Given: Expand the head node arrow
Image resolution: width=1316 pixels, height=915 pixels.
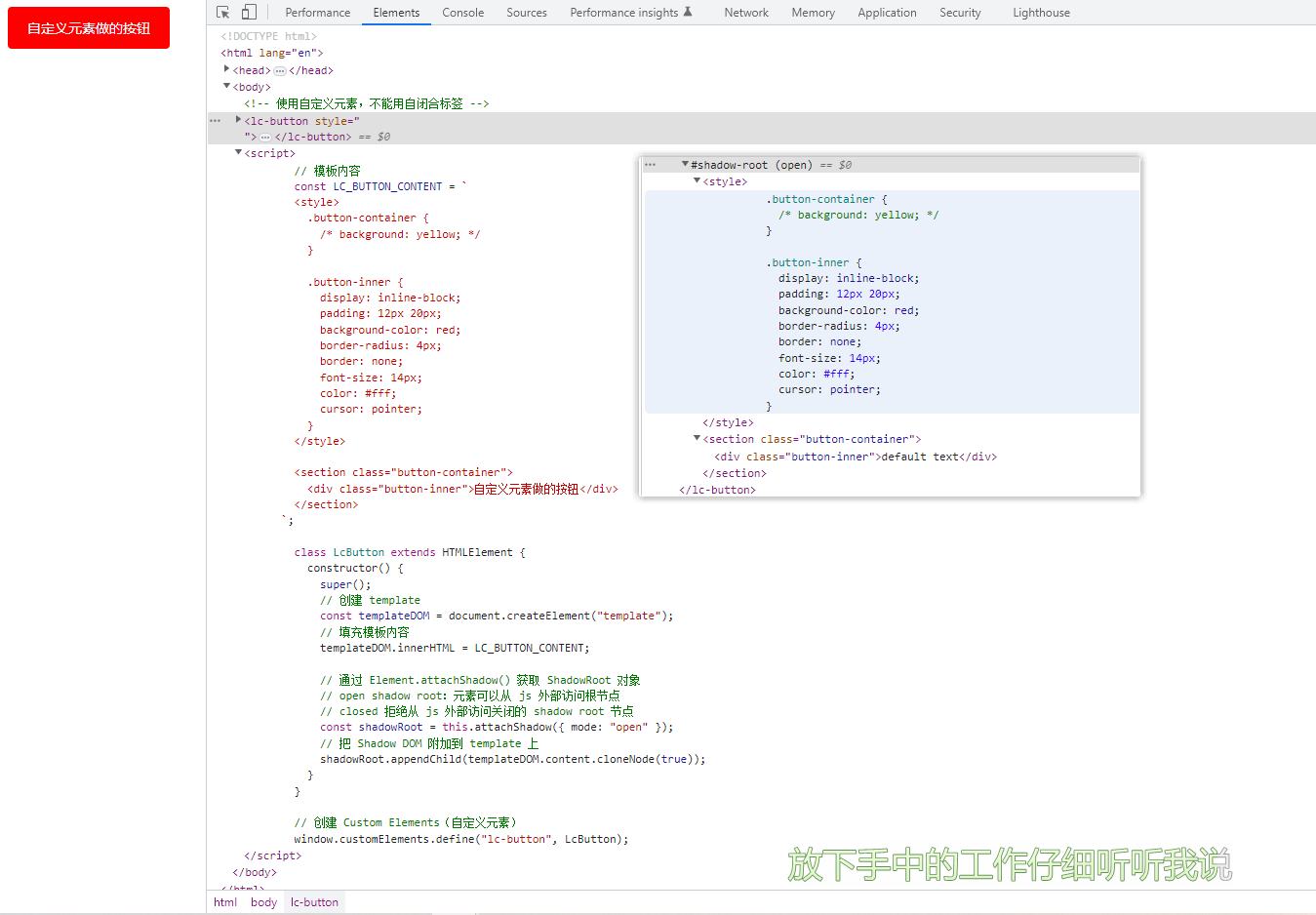Looking at the screenshot, I should click(226, 69).
